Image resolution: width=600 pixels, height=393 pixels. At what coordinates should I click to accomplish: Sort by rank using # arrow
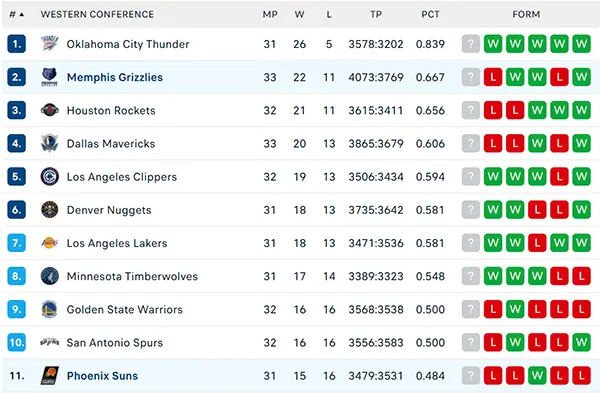click(x=17, y=15)
